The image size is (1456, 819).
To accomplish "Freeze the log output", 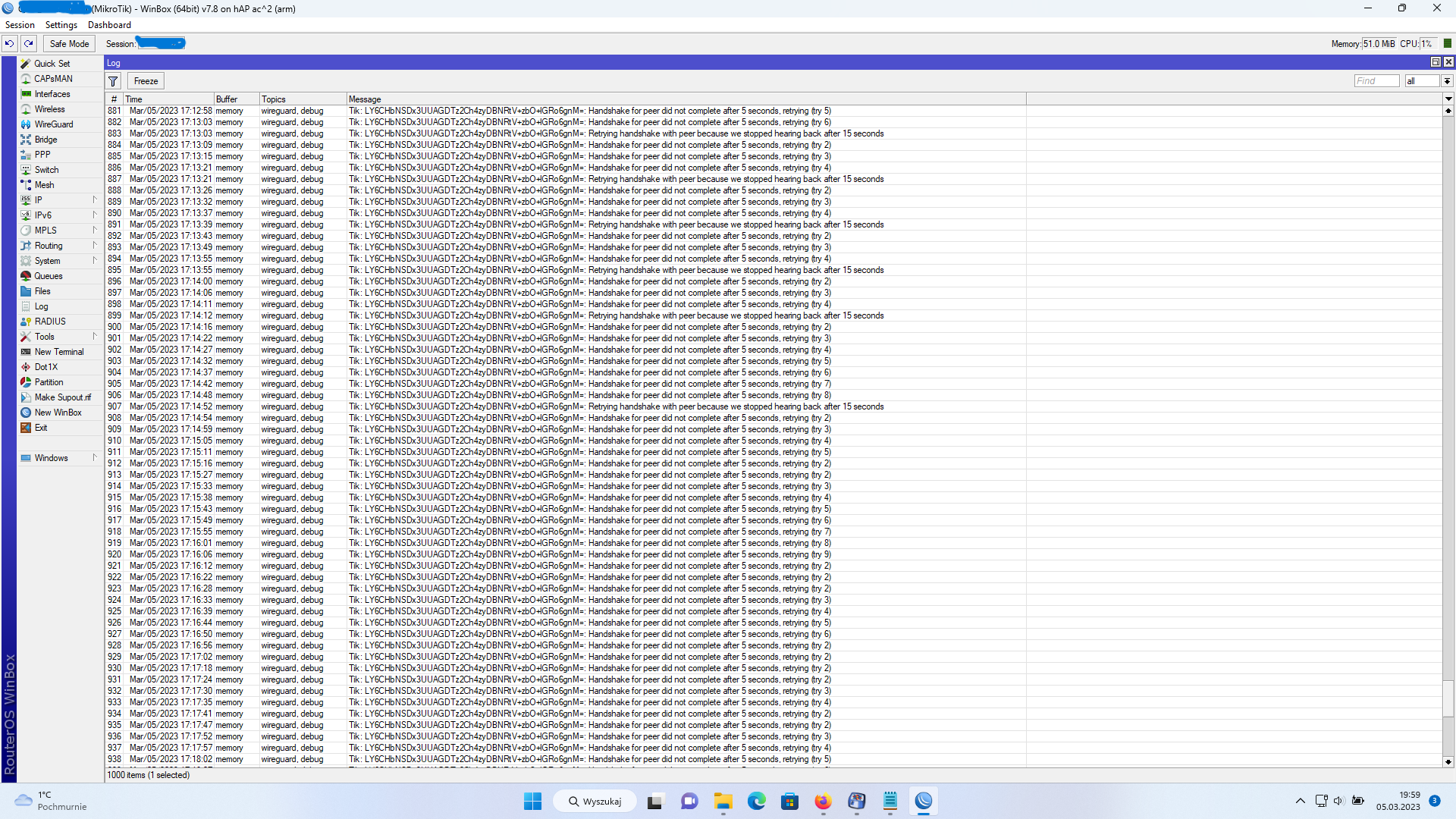I will coord(146,81).
